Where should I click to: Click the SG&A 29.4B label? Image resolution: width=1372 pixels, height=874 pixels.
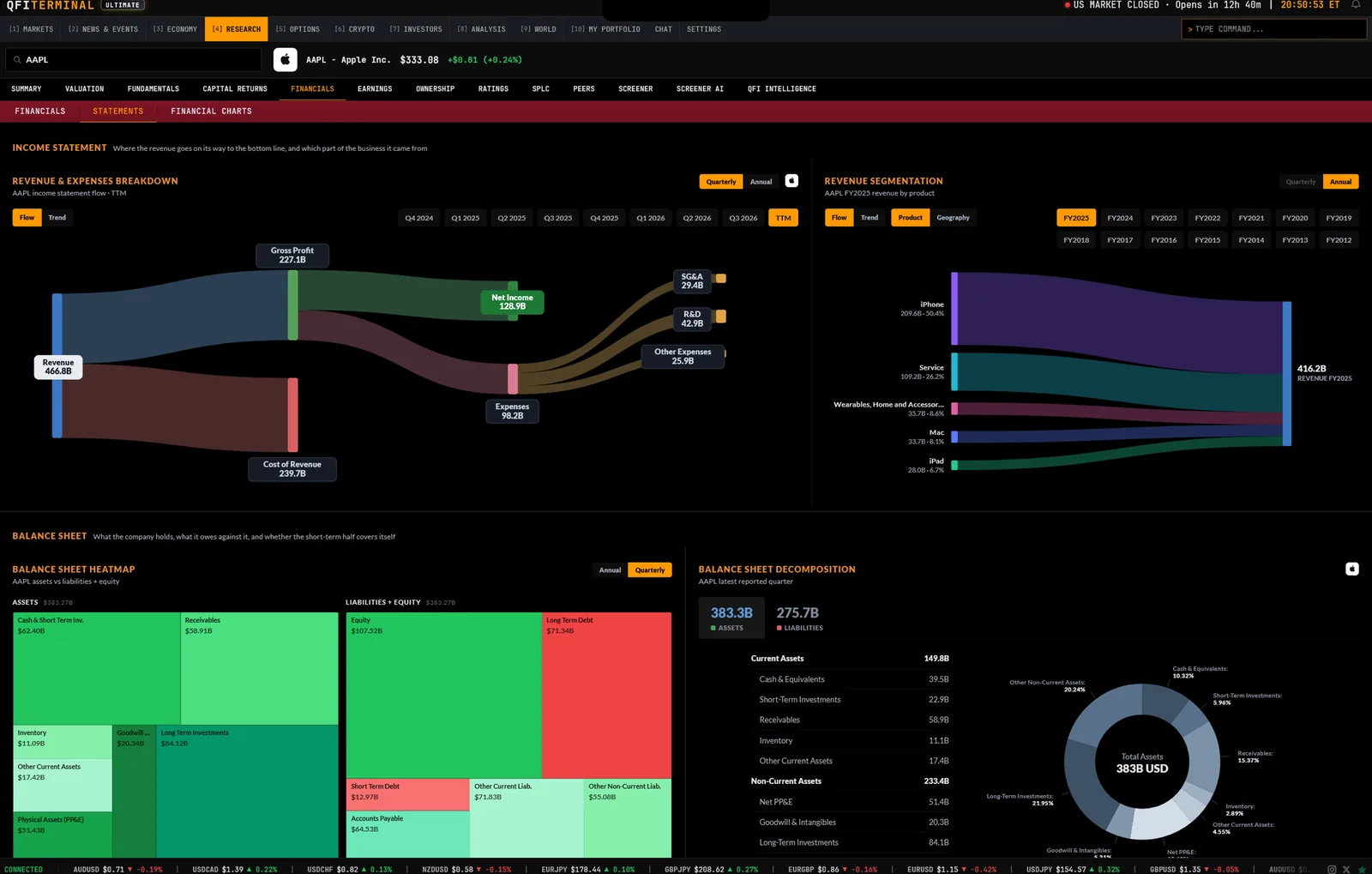click(x=692, y=281)
